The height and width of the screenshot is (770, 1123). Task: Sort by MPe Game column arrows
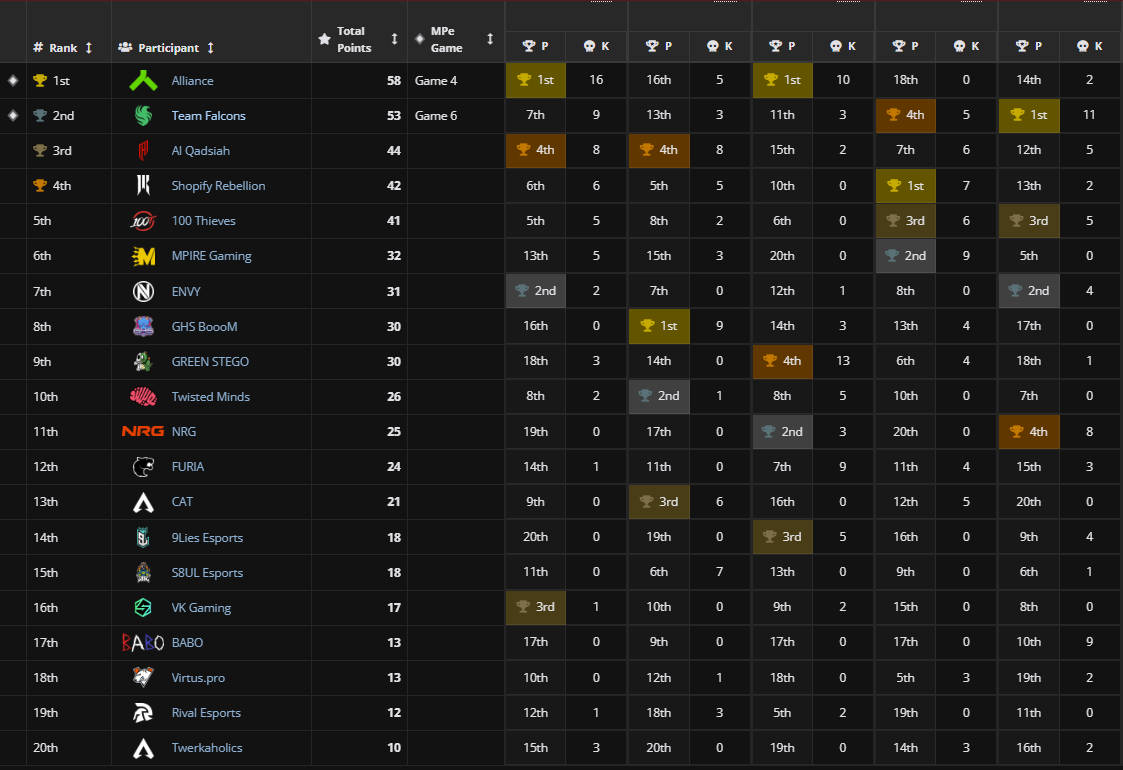(x=490, y=39)
